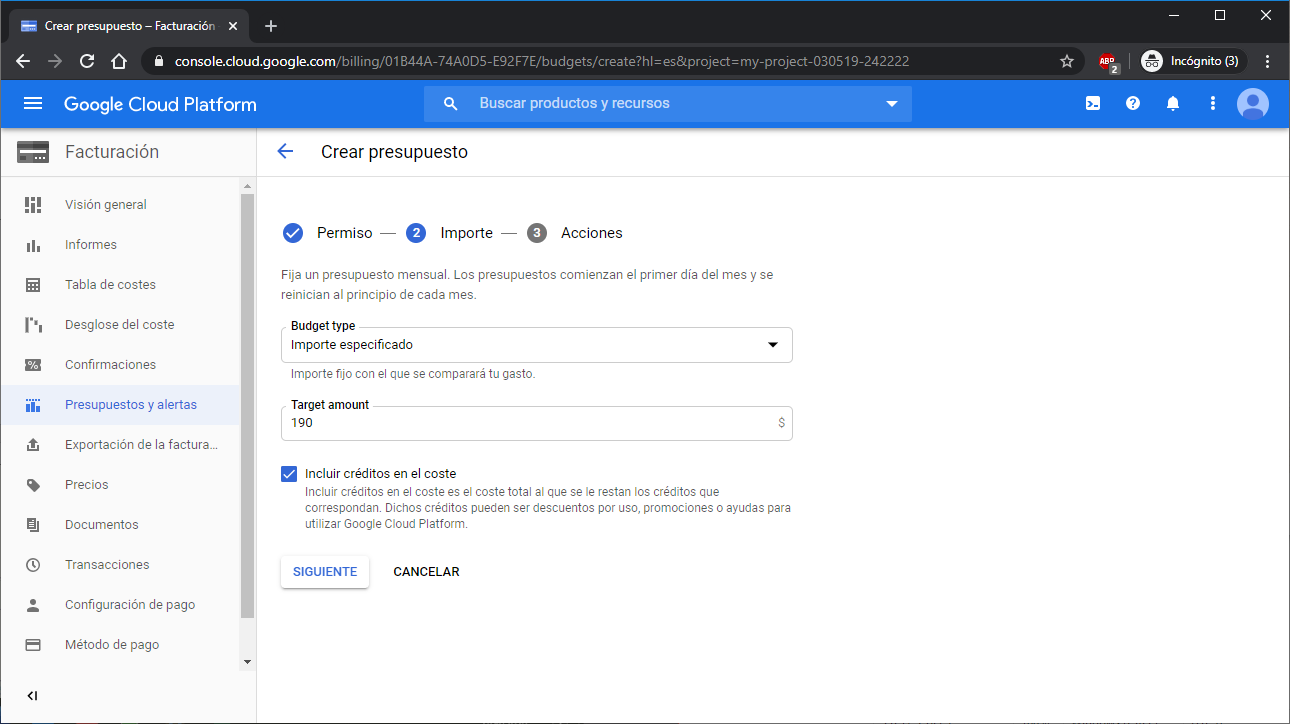Open Transacciones in the sidebar
Image resolution: width=1290 pixels, height=724 pixels.
[107, 565]
